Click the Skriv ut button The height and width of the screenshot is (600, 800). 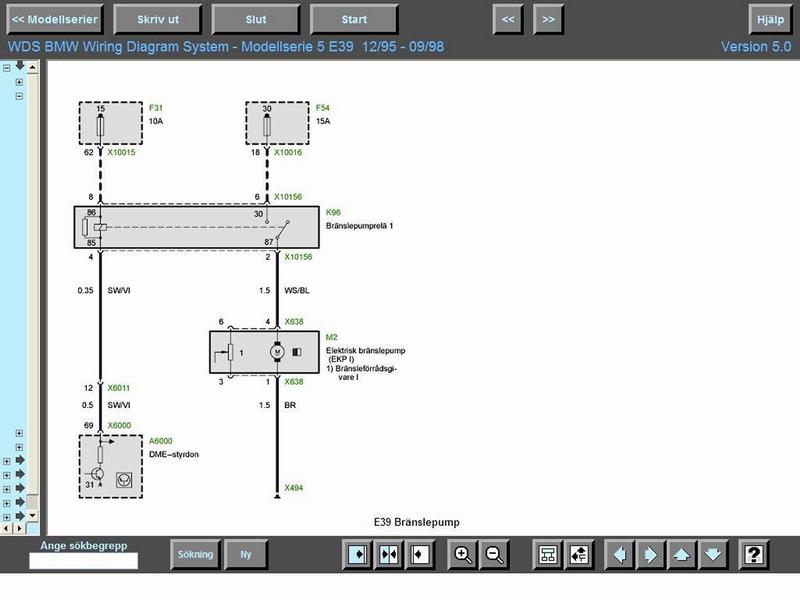point(157,19)
